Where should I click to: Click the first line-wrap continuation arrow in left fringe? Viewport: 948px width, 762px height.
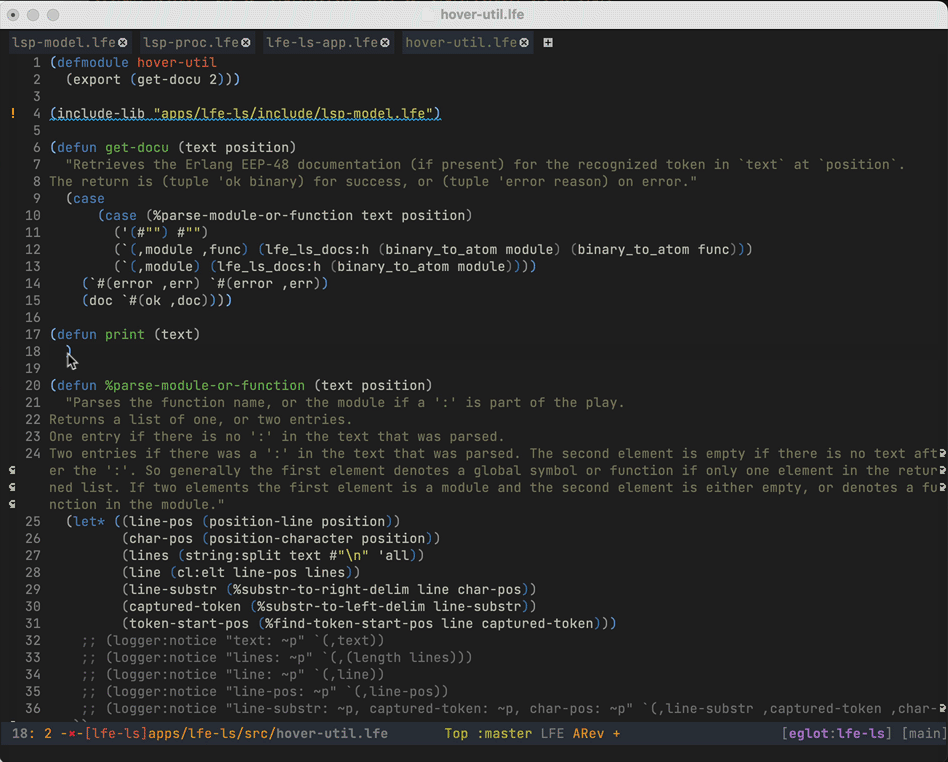point(12,471)
